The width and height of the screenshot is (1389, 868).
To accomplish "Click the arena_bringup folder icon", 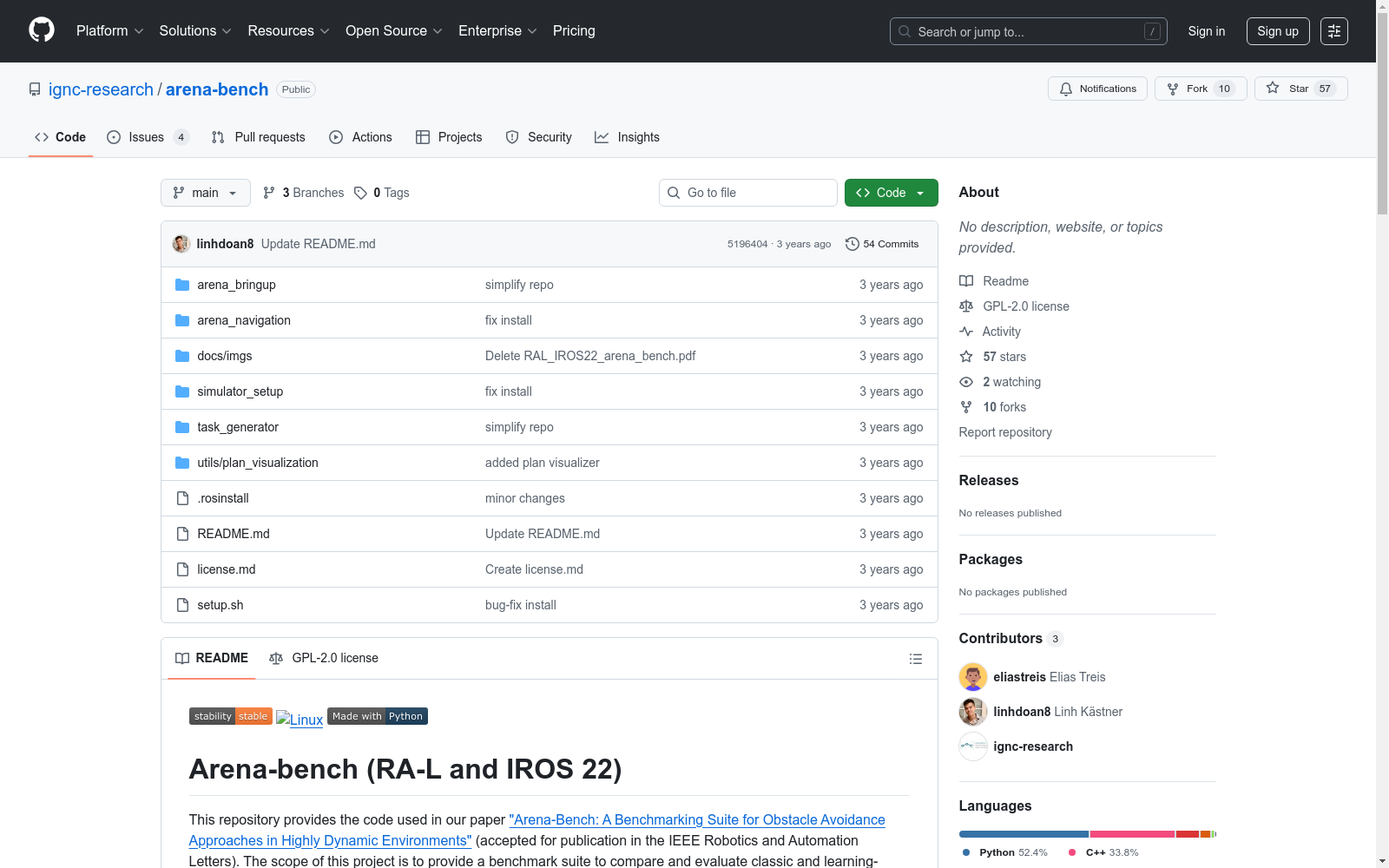I will click(x=182, y=285).
